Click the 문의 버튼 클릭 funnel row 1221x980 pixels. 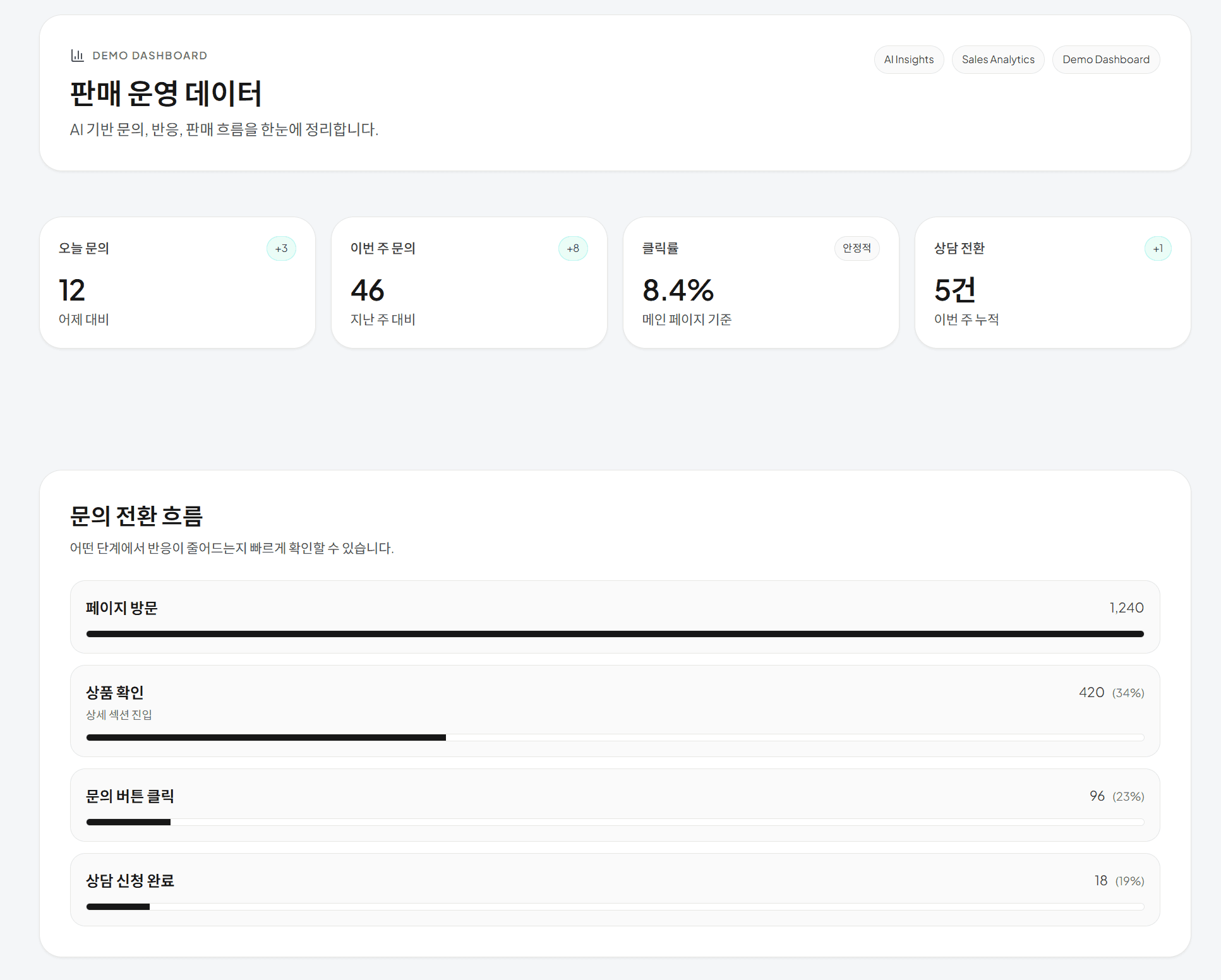click(x=615, y=805)
